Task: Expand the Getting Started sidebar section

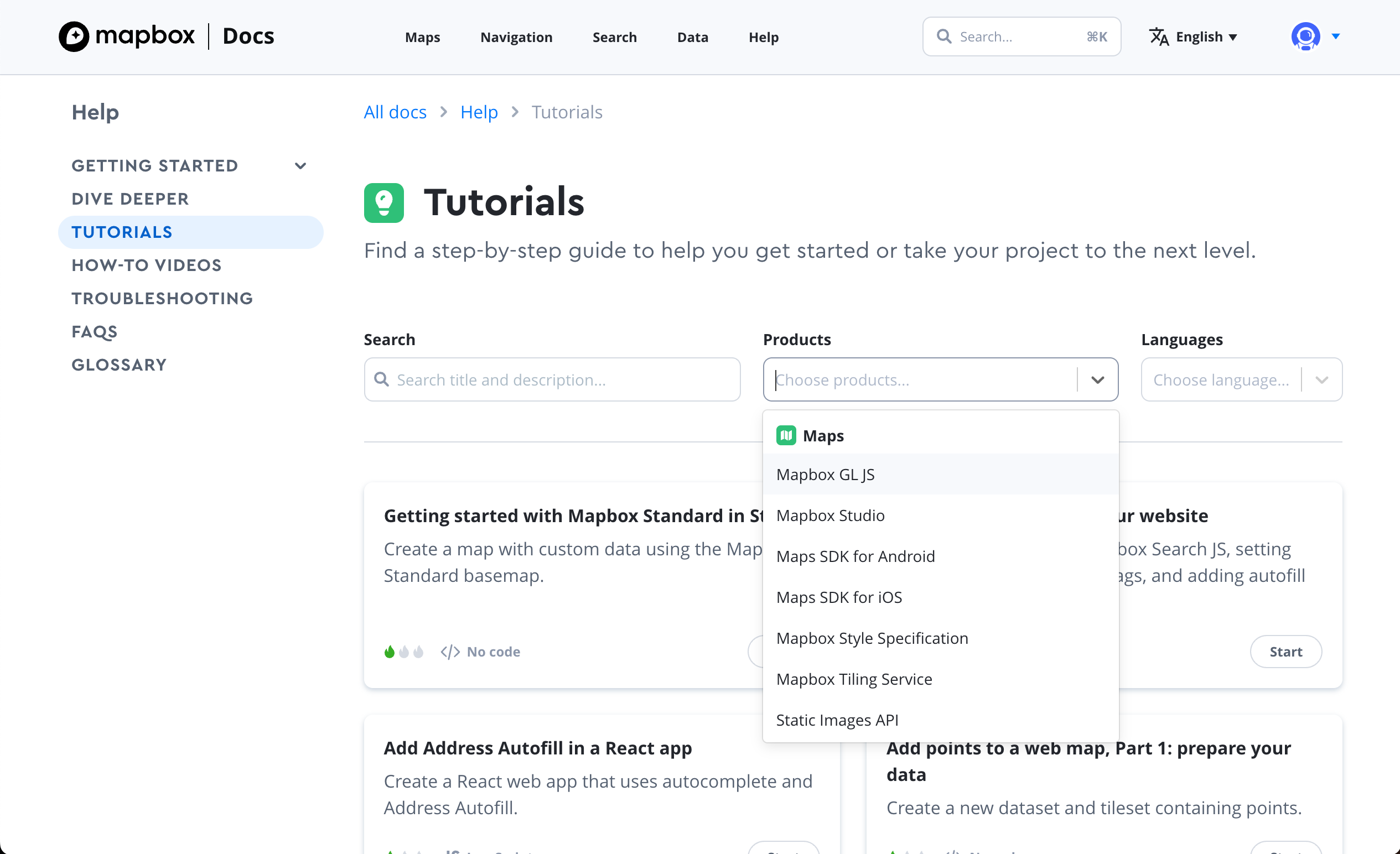Action: (300, 166)
